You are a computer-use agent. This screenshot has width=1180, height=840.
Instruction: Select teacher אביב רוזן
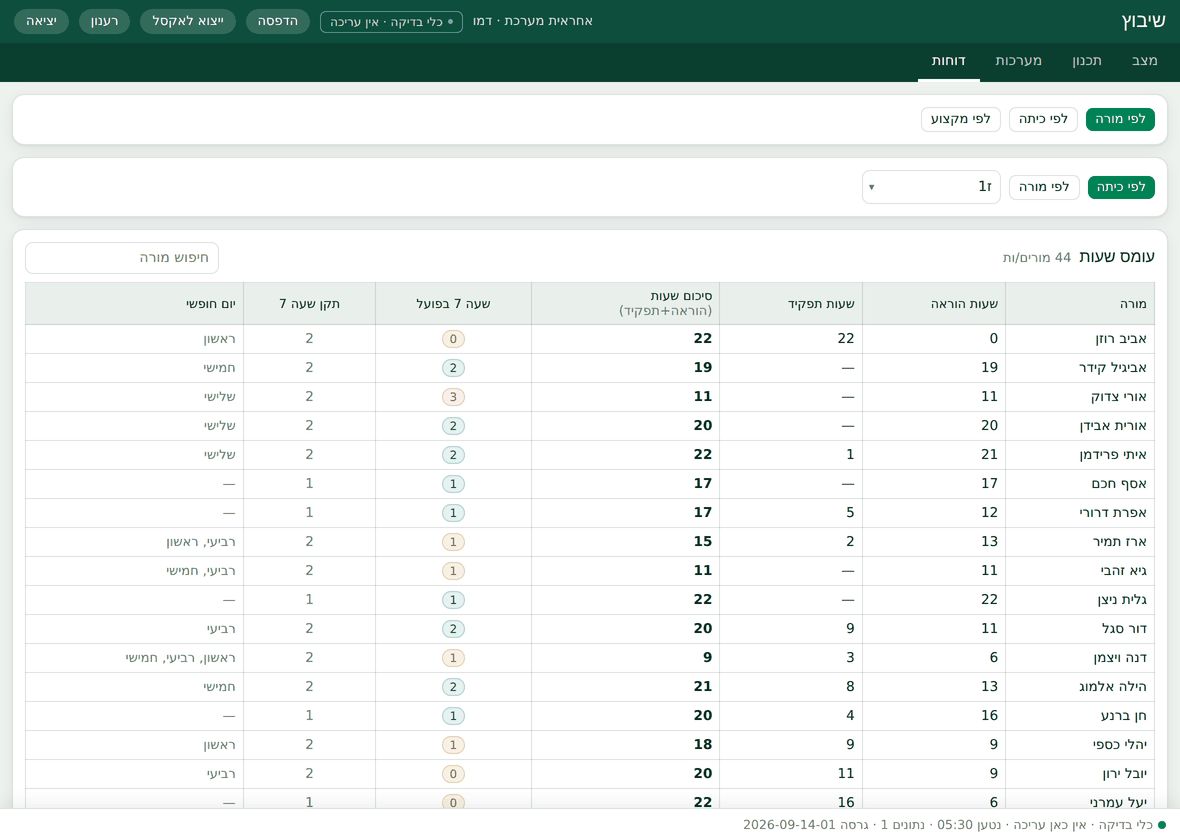tap(1121, 339)
